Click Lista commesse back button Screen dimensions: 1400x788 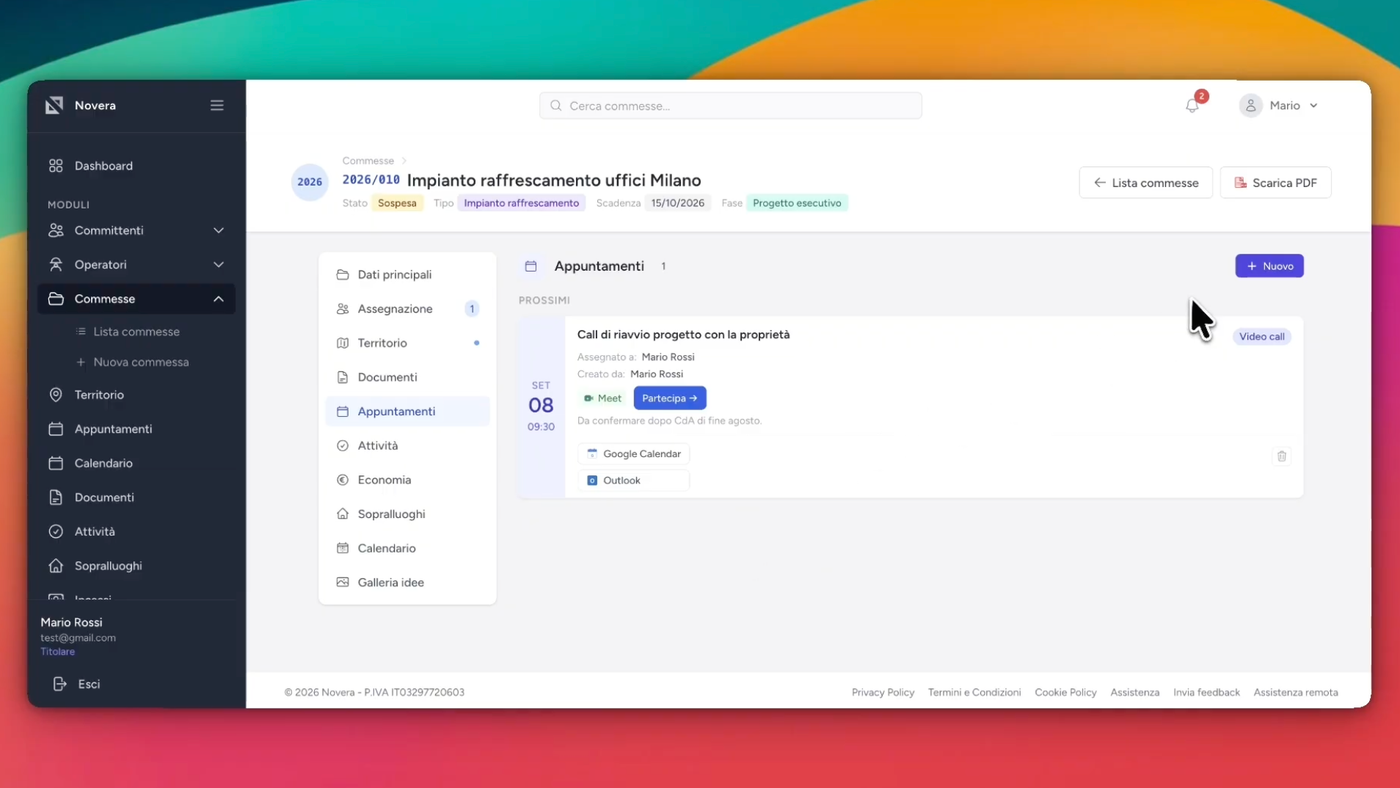(1145, 183)
